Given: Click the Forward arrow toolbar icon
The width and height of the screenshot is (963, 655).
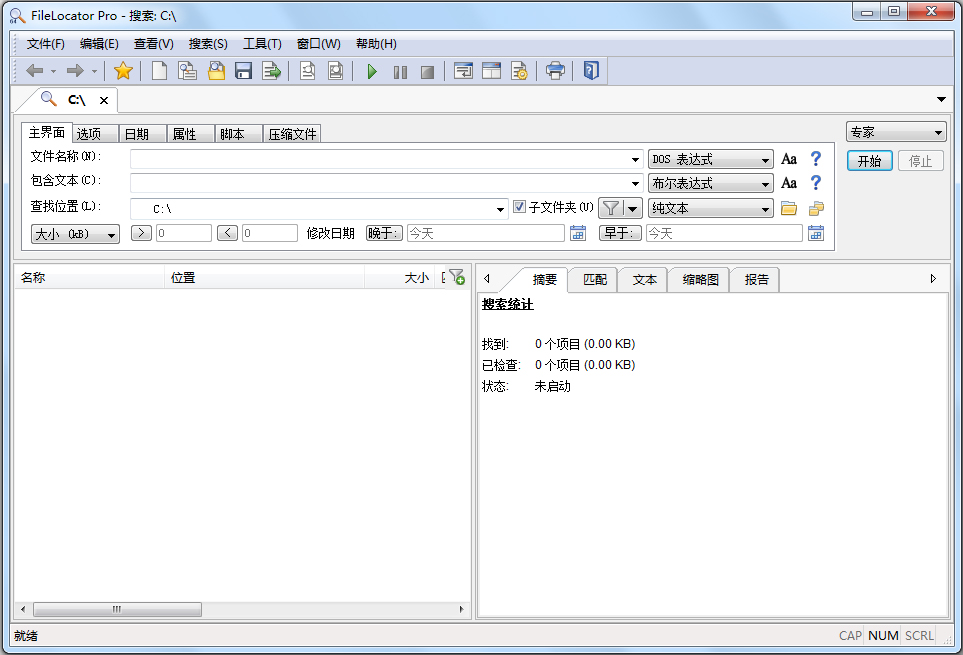Looking at the screenshot, I should (x=75, y=71).
